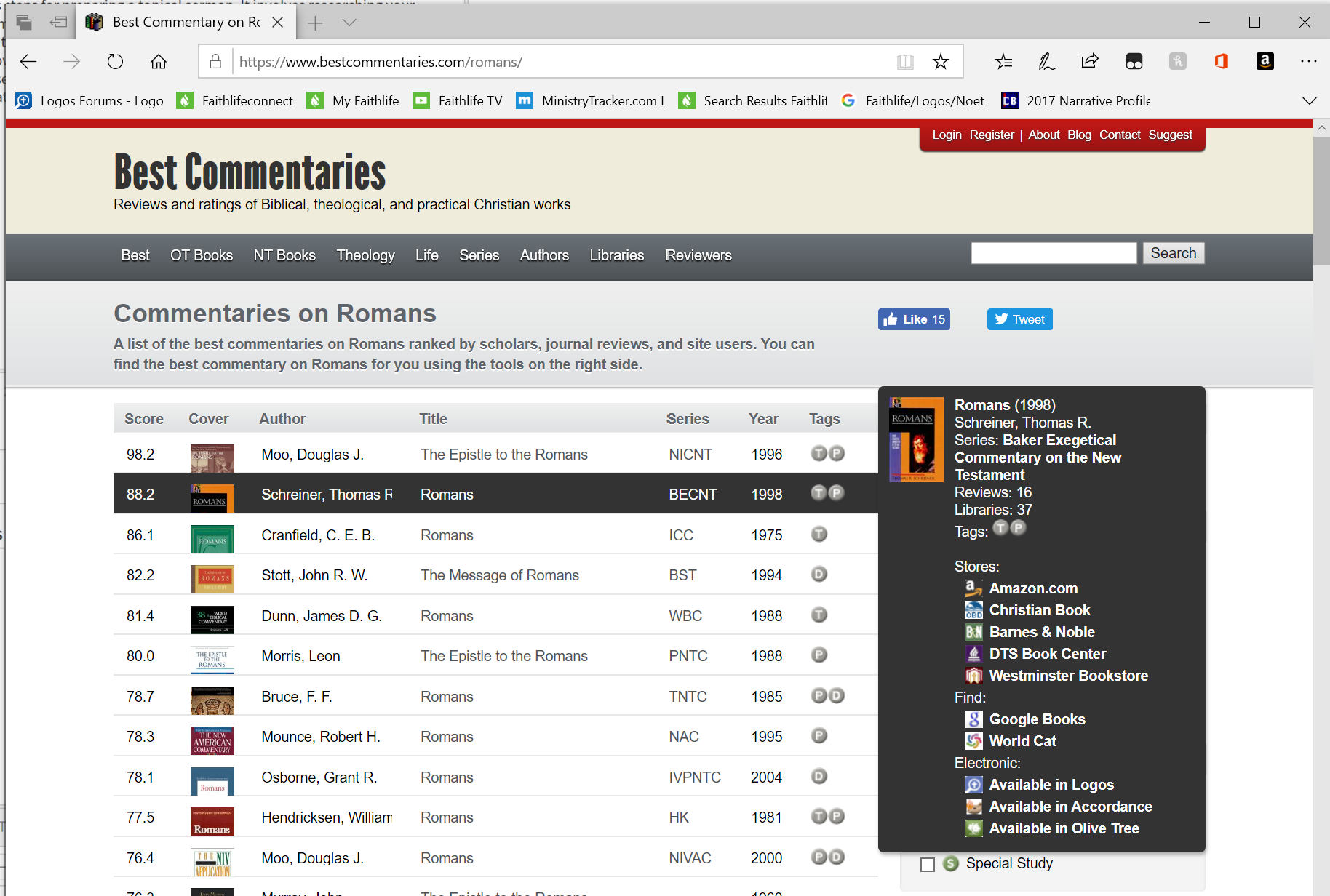Viewport: 1330px width, 896px height.
Task: Sort table by Score column header
Action: (143, 419)
